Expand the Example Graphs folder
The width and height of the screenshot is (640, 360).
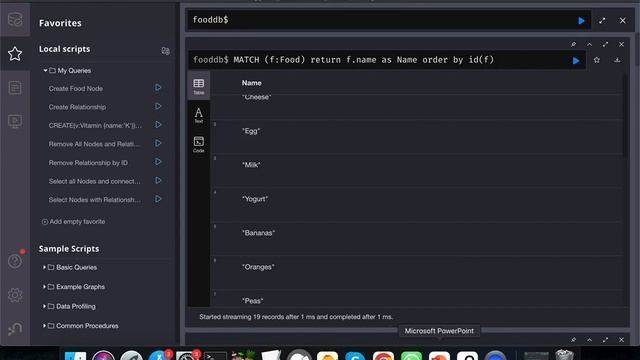coord(44,287)
